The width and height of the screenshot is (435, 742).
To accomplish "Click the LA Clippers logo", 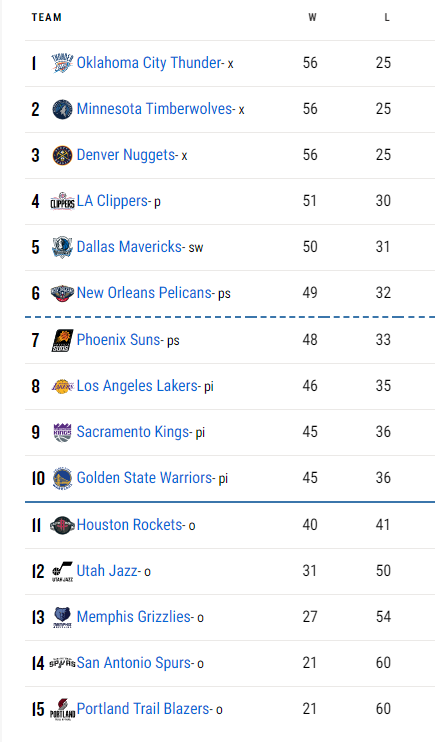I will [x=62, y=201].
